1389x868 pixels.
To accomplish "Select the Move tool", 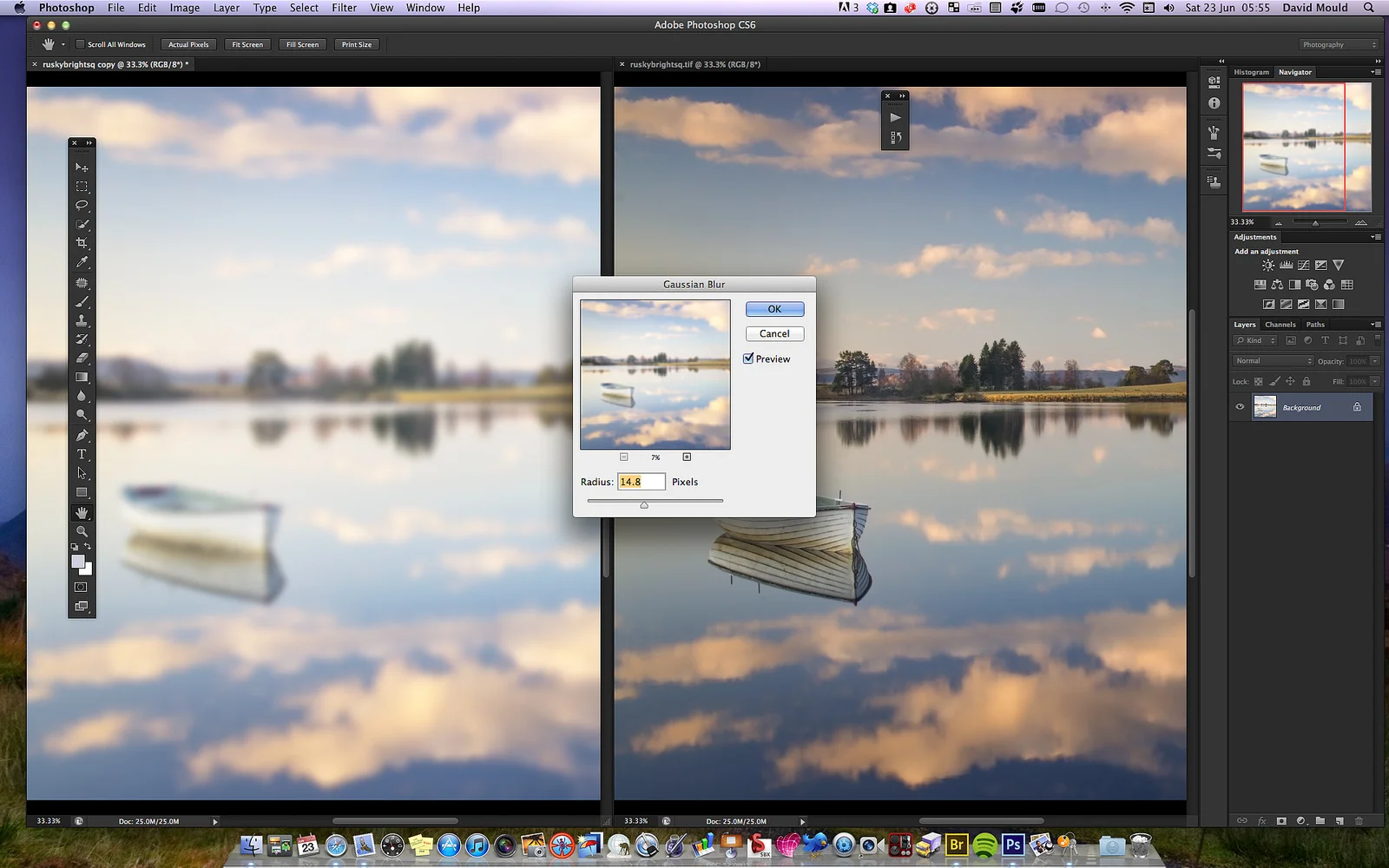I will tap(82, 167).
